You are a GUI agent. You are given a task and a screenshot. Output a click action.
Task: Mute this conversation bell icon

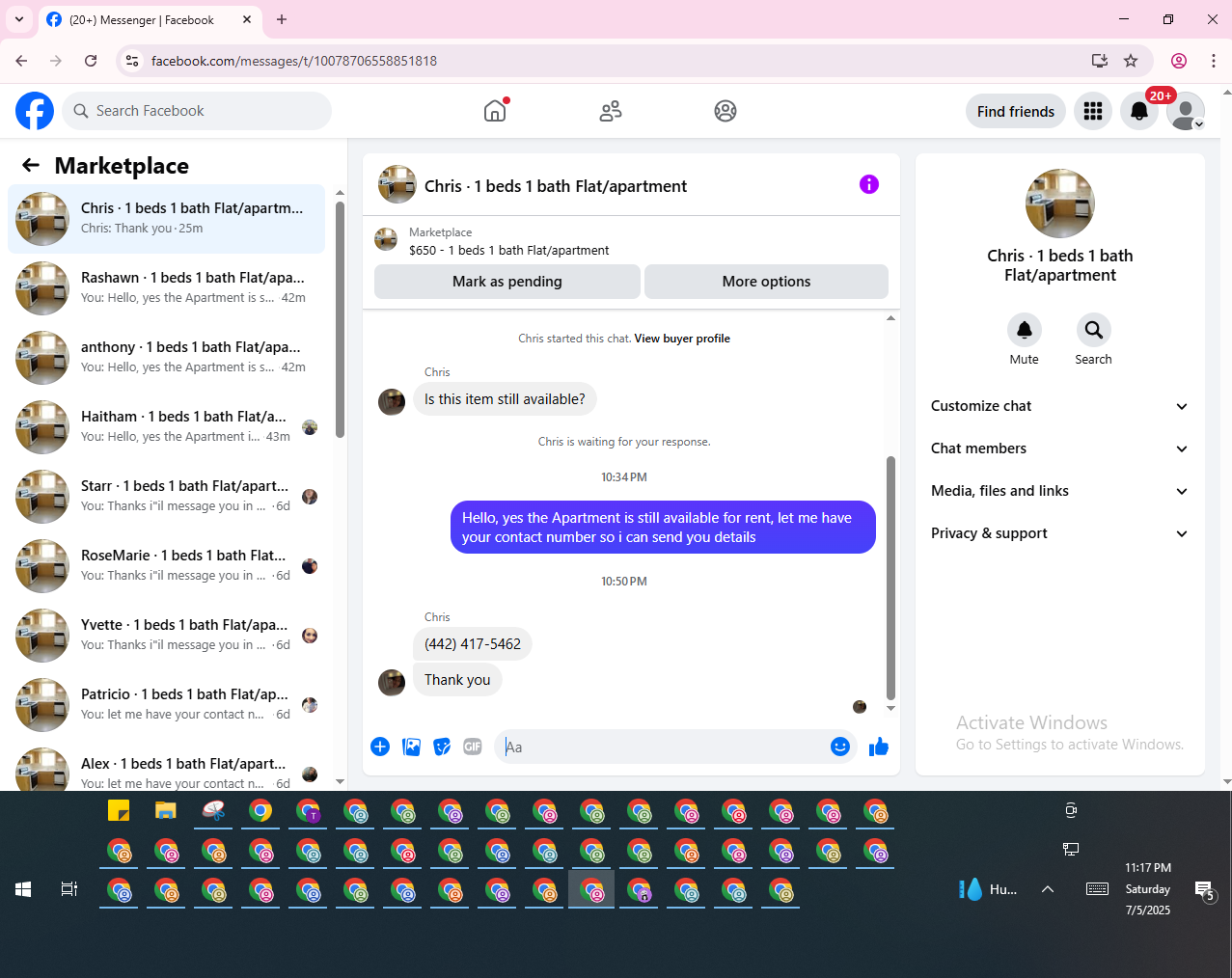click(x=1025, y=330)
